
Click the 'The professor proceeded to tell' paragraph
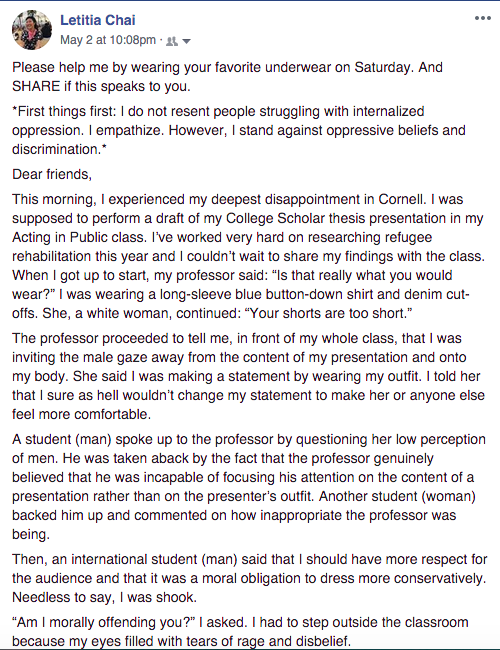pyautogui.click(x=248, y=376)
